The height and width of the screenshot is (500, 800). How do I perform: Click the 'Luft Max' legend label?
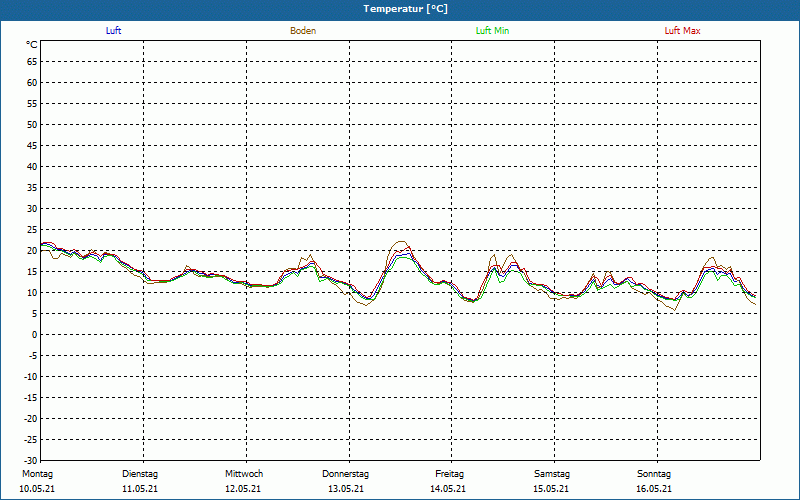click(682, 31)
